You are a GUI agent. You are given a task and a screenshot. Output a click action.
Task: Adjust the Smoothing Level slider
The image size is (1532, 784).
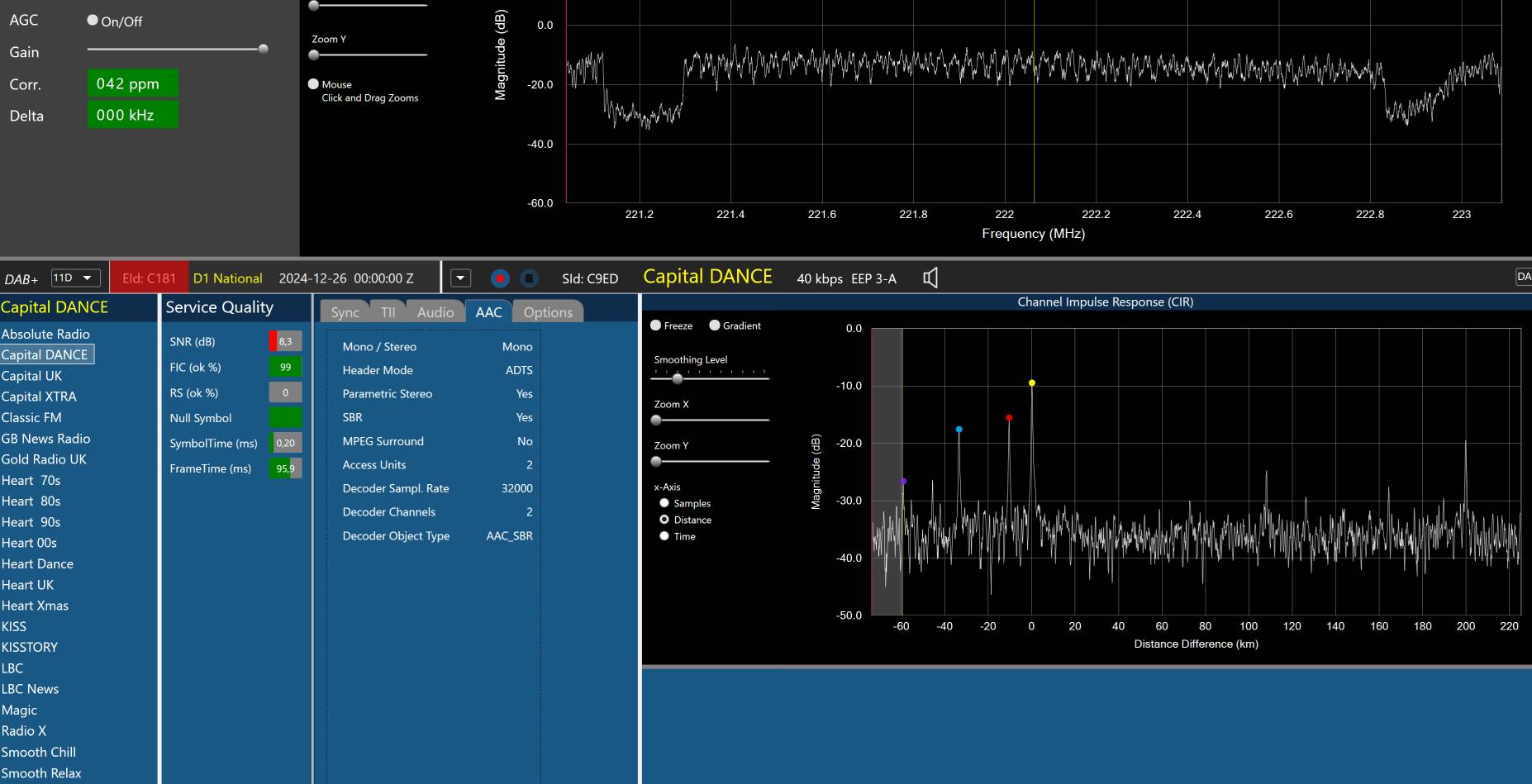click(678, 379)
